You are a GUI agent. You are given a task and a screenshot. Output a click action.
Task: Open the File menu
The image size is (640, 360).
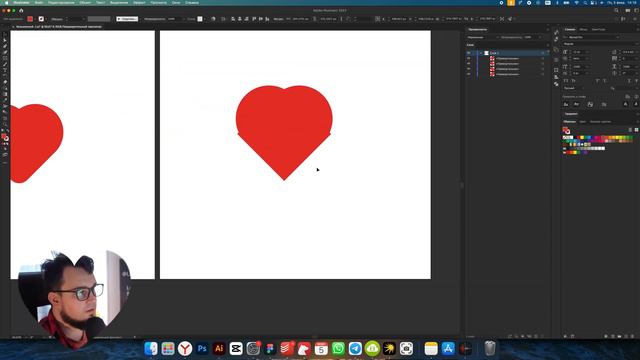click(x=39, y=2)
